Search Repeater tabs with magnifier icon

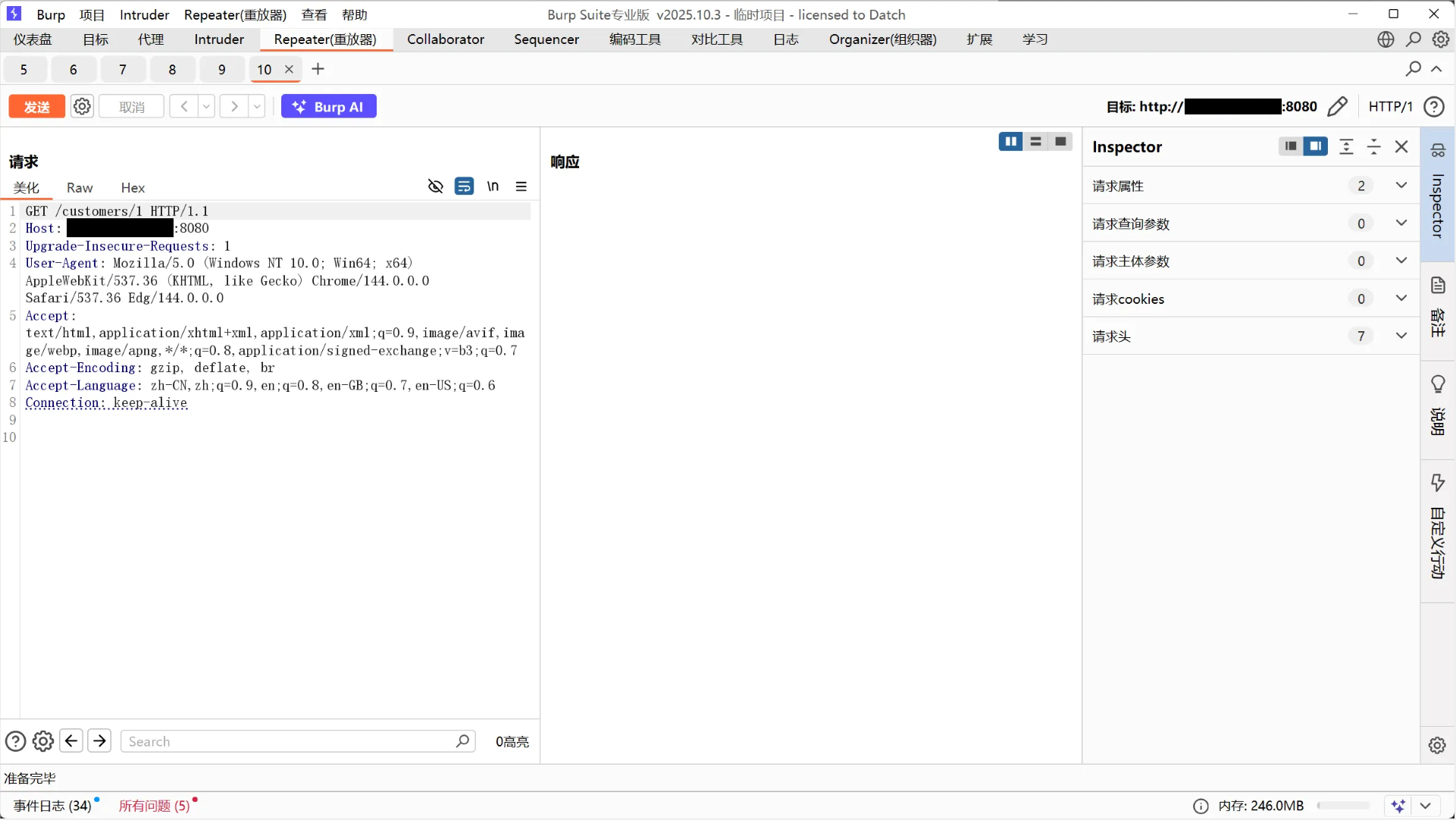[x=1413, y=69]
